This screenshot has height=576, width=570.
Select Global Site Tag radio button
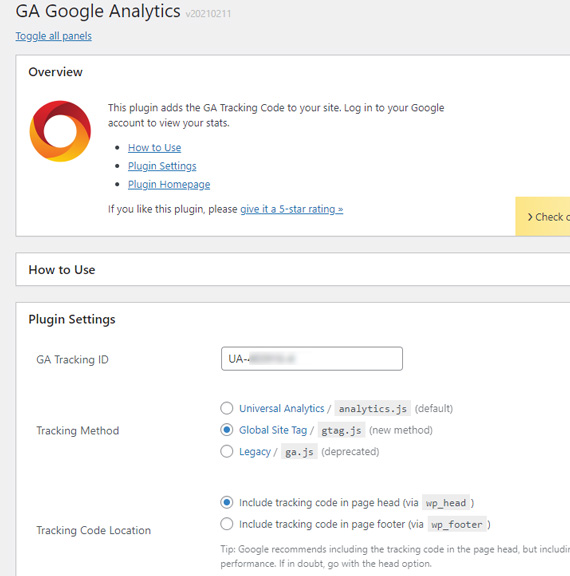pos(227,429)
